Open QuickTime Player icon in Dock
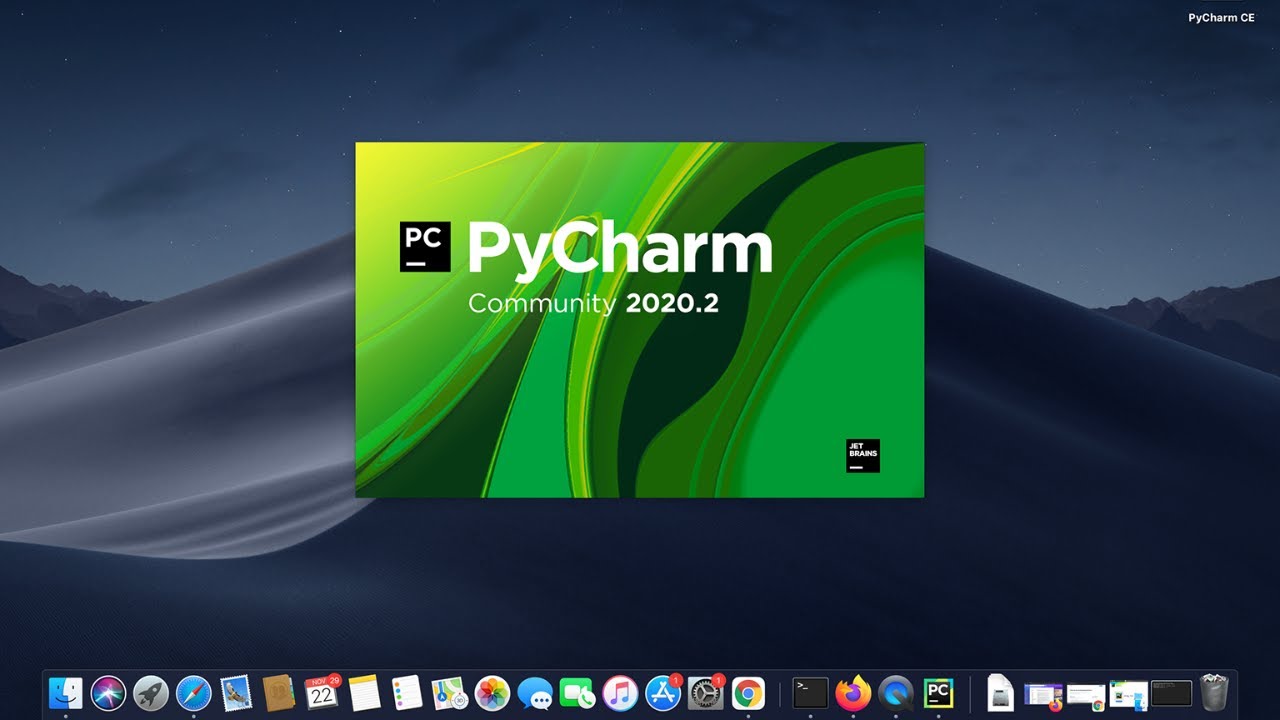This screenshot has height=720, width=1280. pos(896,692)
